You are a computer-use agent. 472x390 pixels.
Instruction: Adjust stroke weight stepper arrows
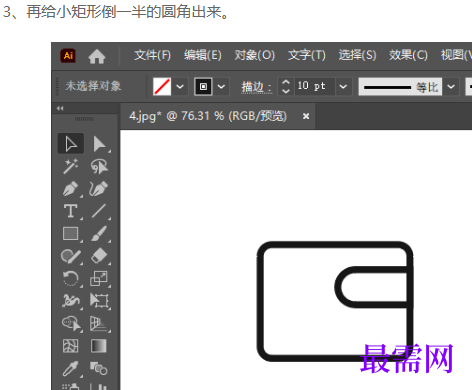tap(286, 87)
